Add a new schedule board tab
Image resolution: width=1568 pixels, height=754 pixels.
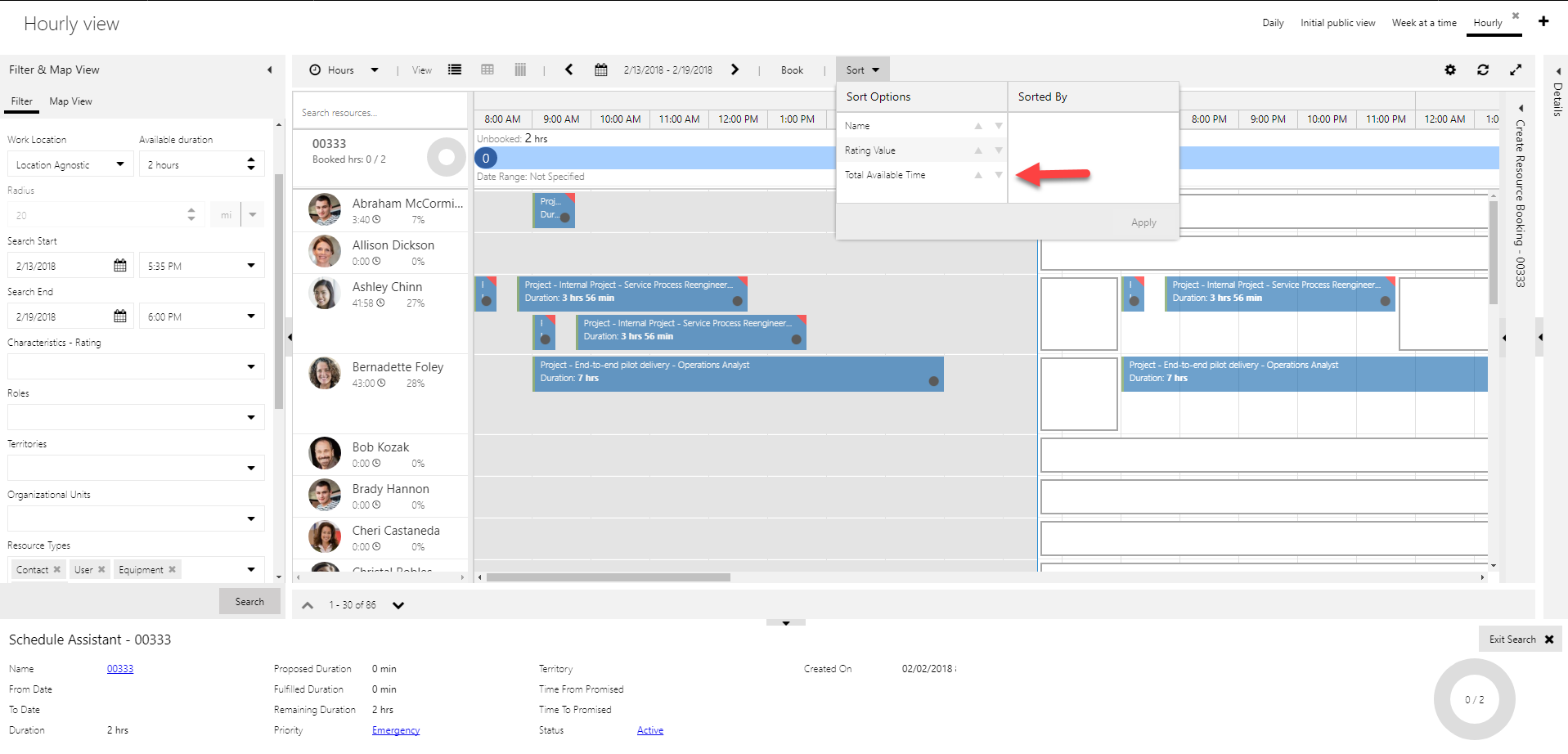coord(1543,21)
